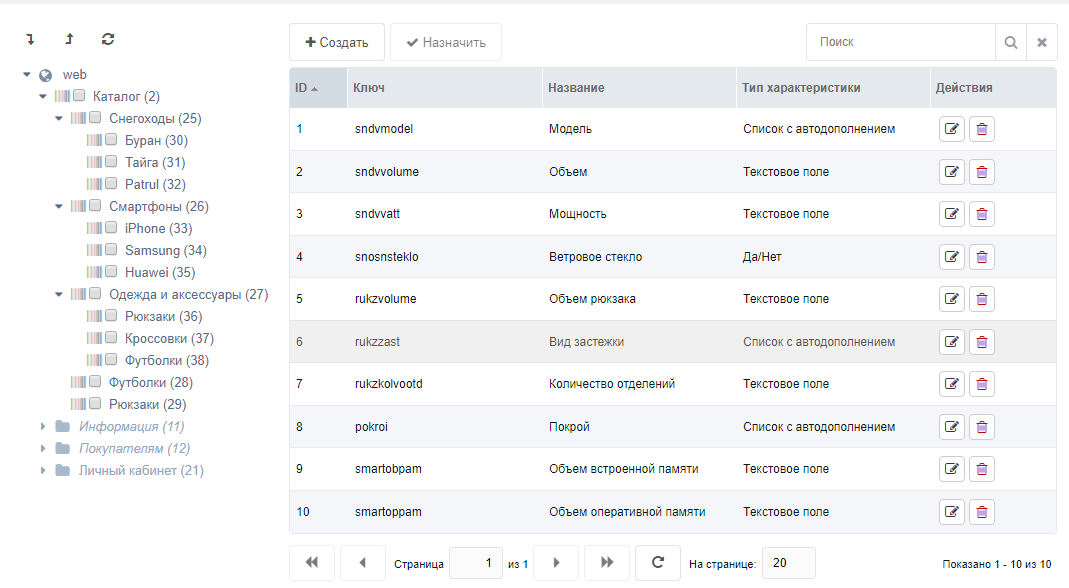Viewport: 1069px width, 588px height.
Task: Check the Samsung (34) checkbox
Action: click(x=111, y=250)
